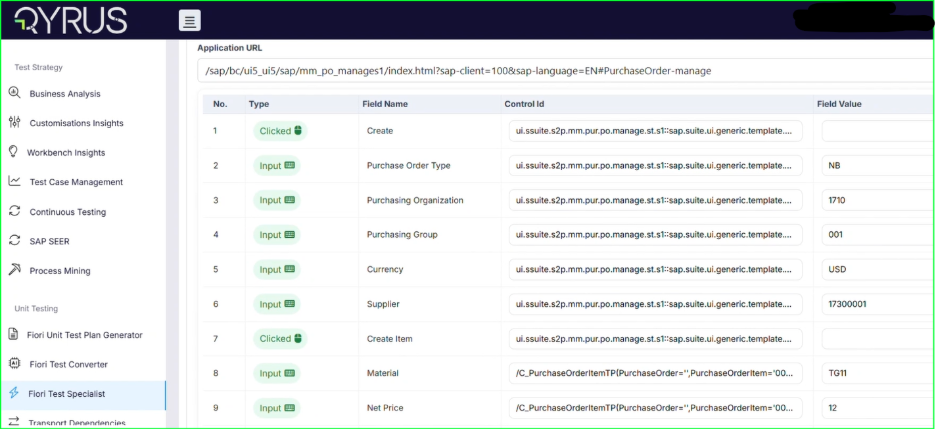Click the Fiori Test Converter chip icon
Screen dimensions: 936x429
[14, 364]
